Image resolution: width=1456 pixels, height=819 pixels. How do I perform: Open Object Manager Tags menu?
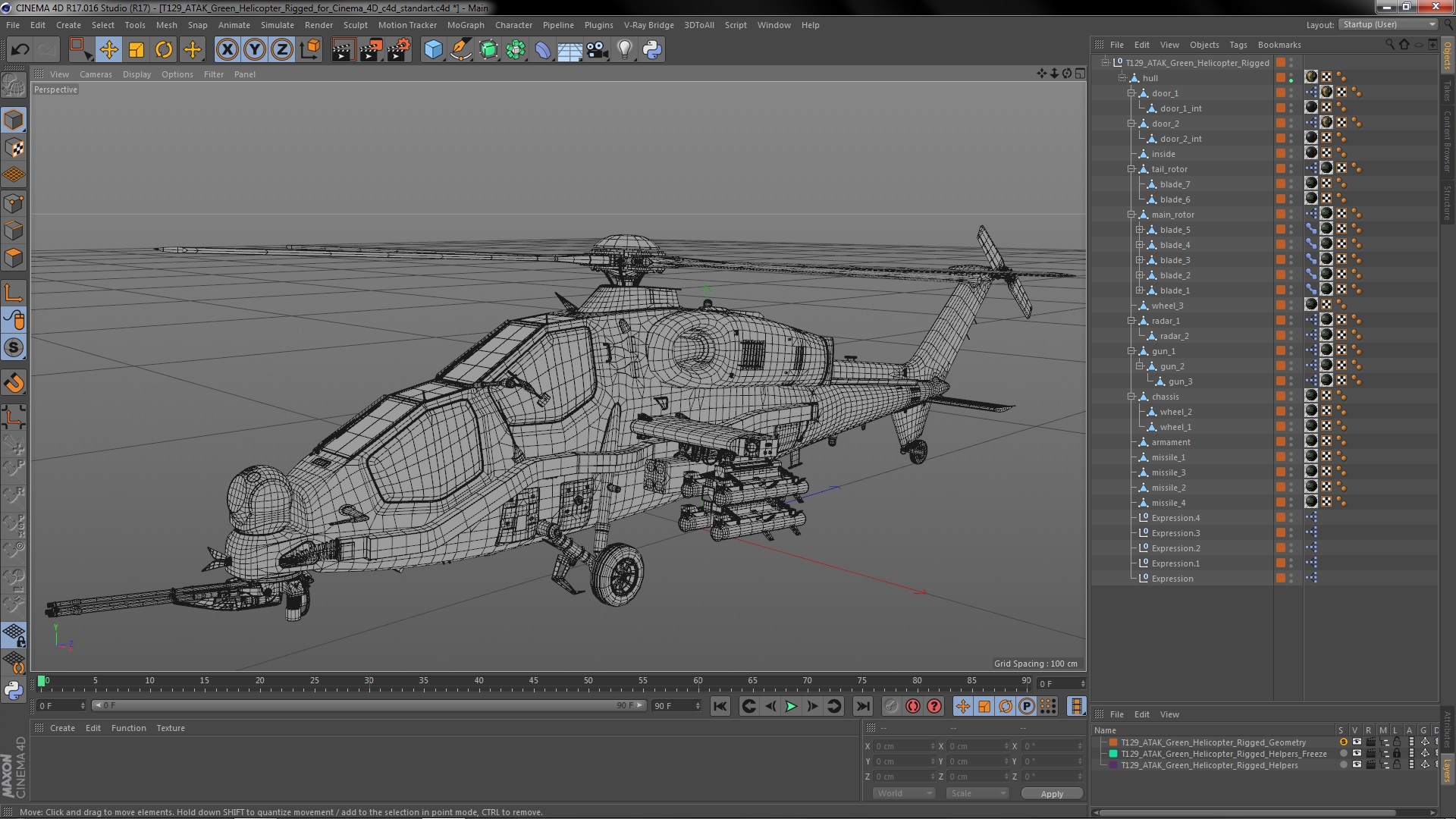click(1238, 45)
